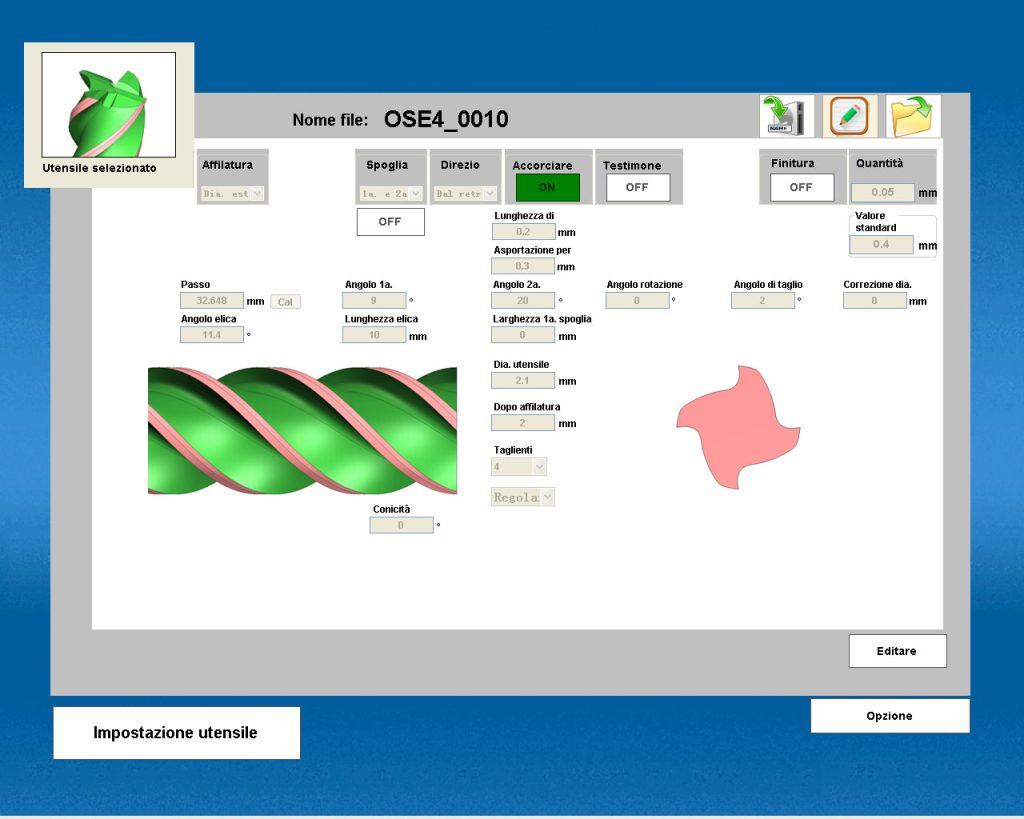Open the folder icon with green arrow
Image resolution: width=1024 pixels, height=819 pixels.
coord(913,116)
